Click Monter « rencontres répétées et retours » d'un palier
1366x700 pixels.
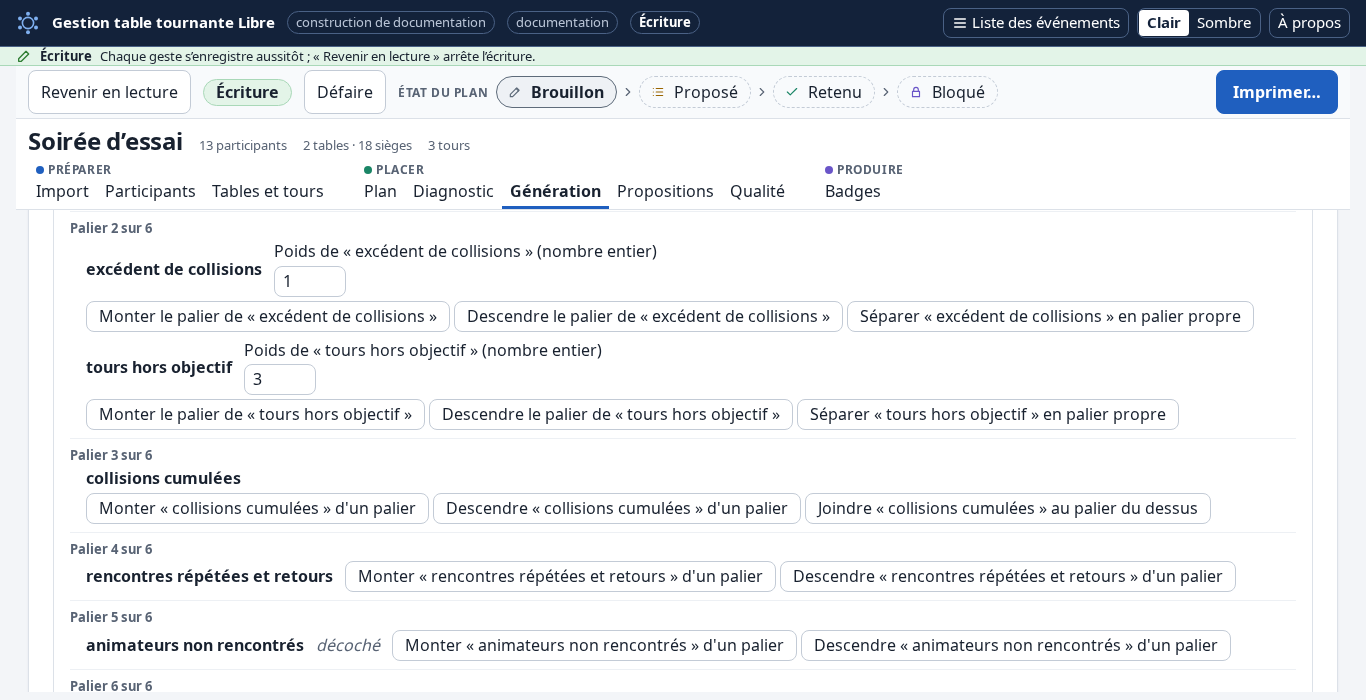560,576
